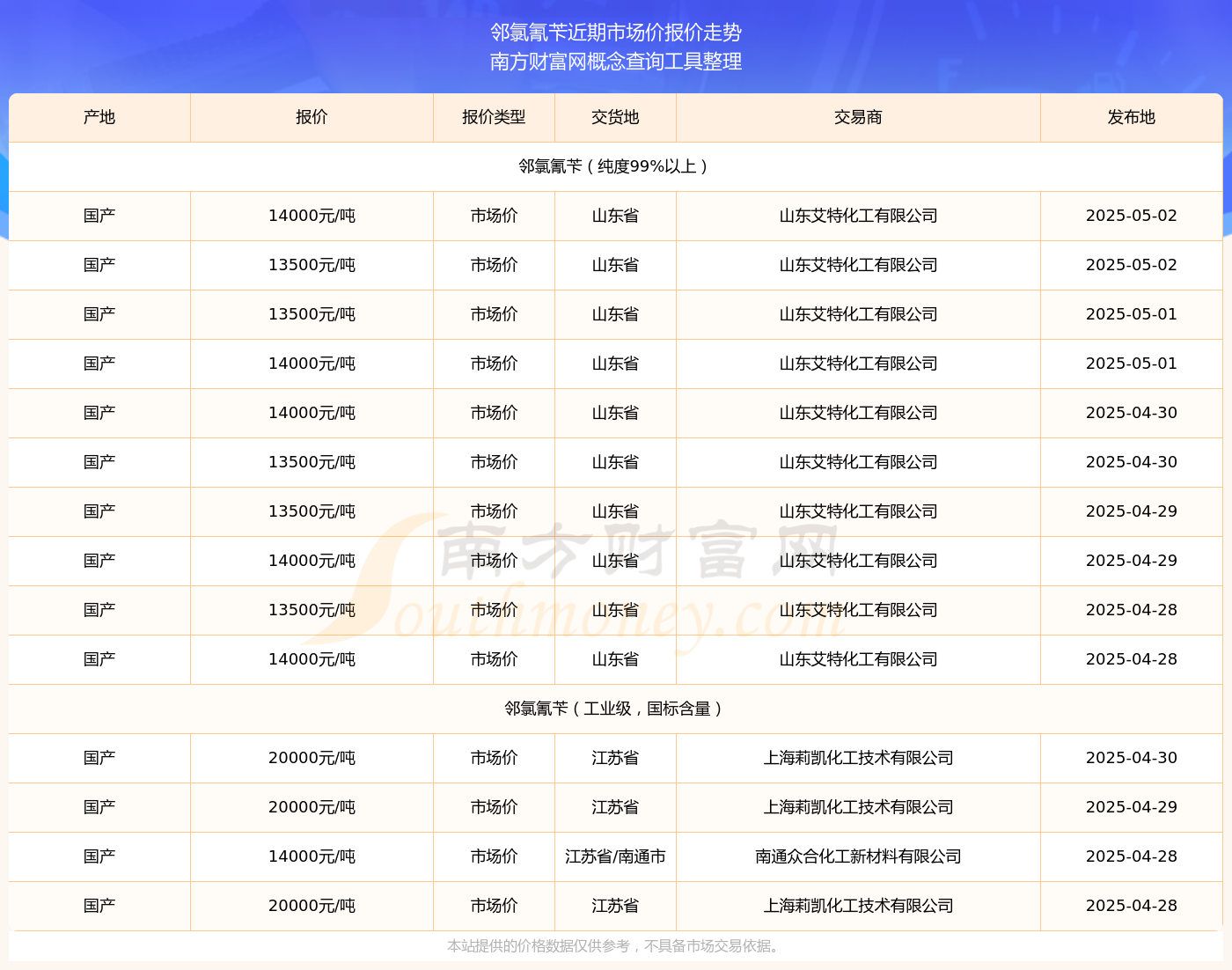Select date 2025-05-01 in the 14000元/吨 row

pos(1131,364)
